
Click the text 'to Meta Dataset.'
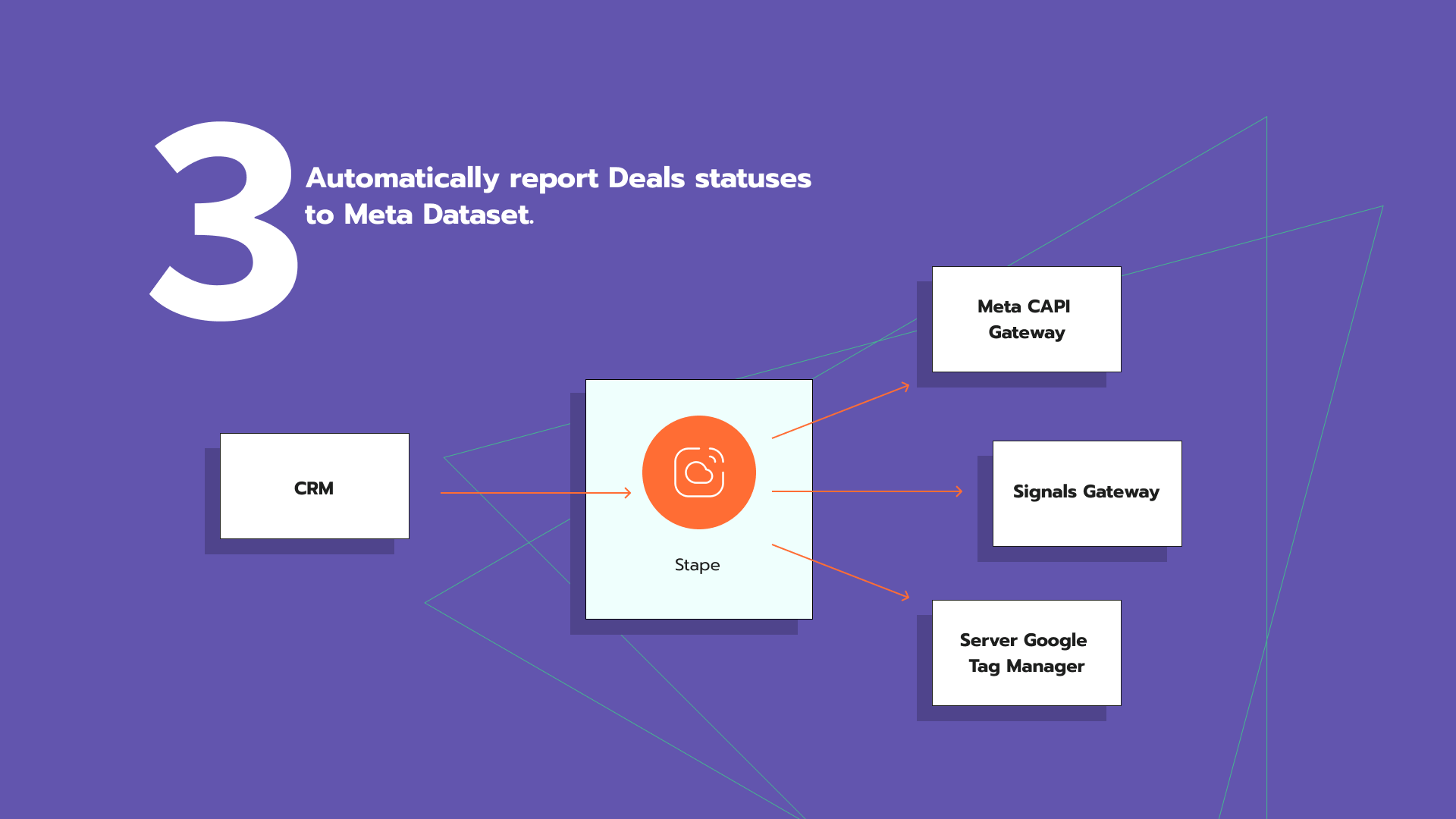pos(419,215)
